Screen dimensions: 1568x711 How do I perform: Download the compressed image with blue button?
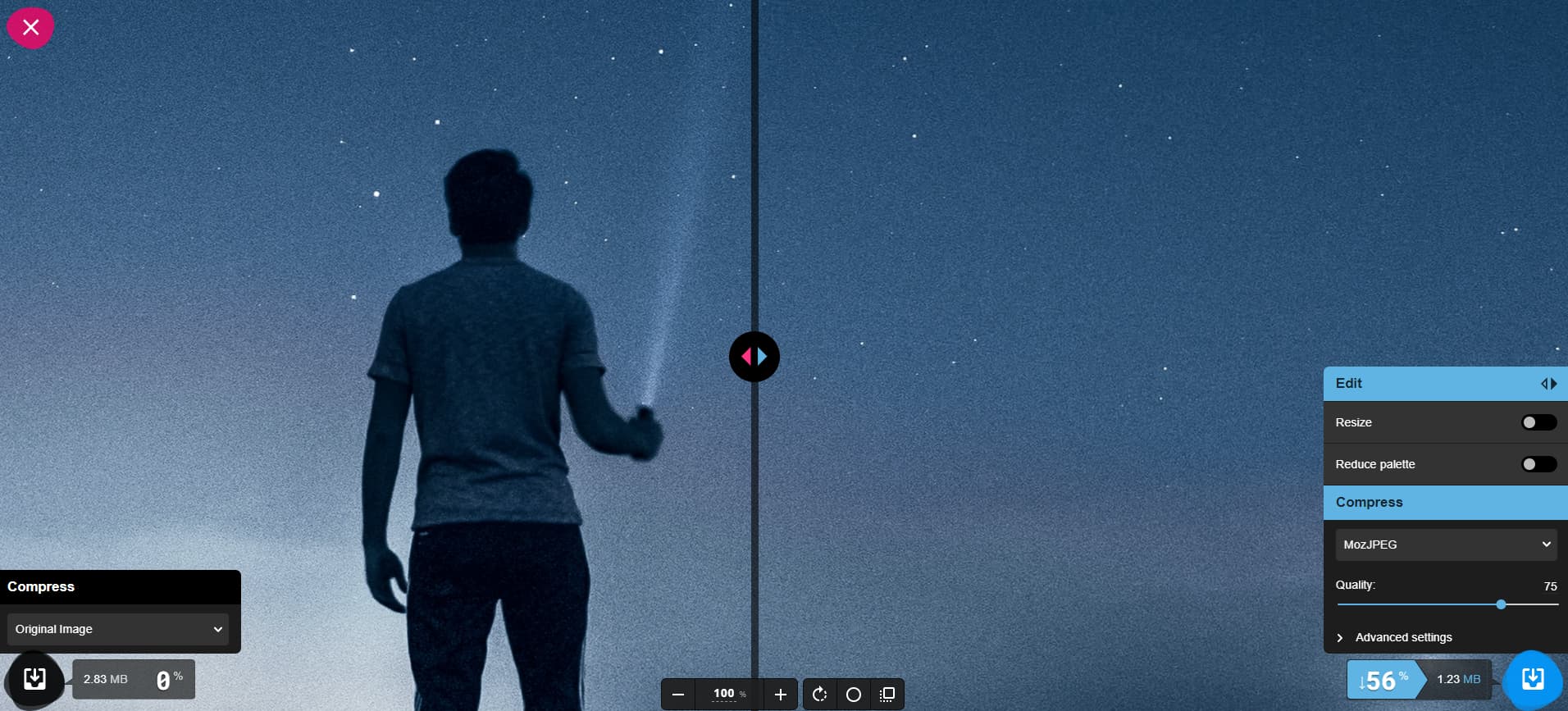[1532, 679]
